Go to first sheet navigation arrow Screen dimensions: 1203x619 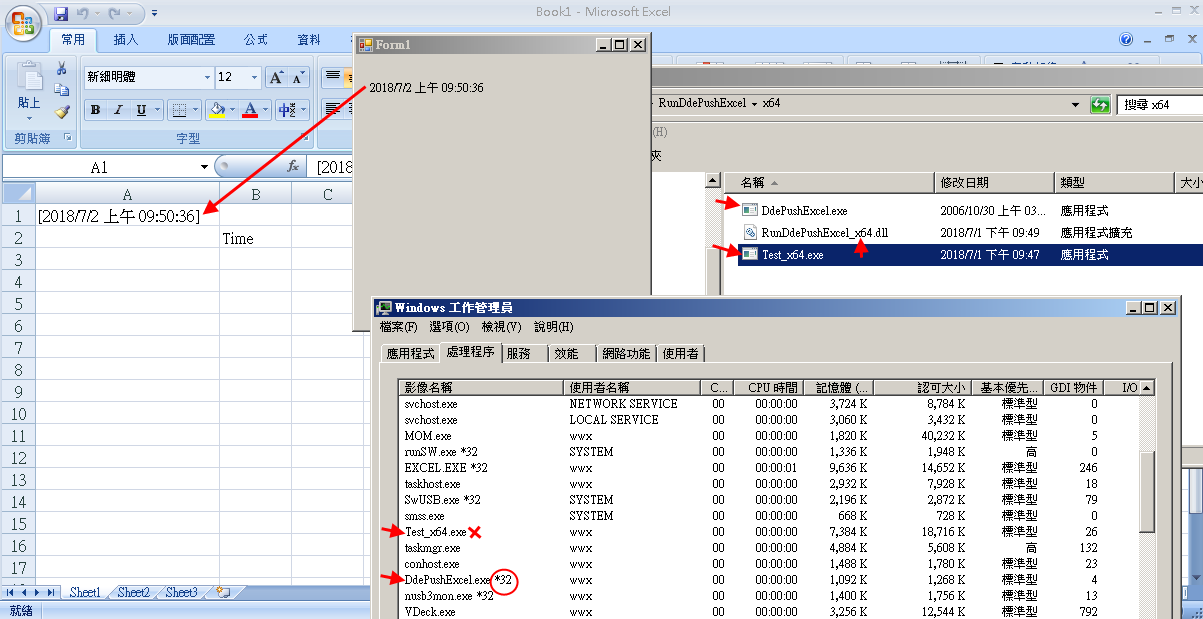point(10,592)
